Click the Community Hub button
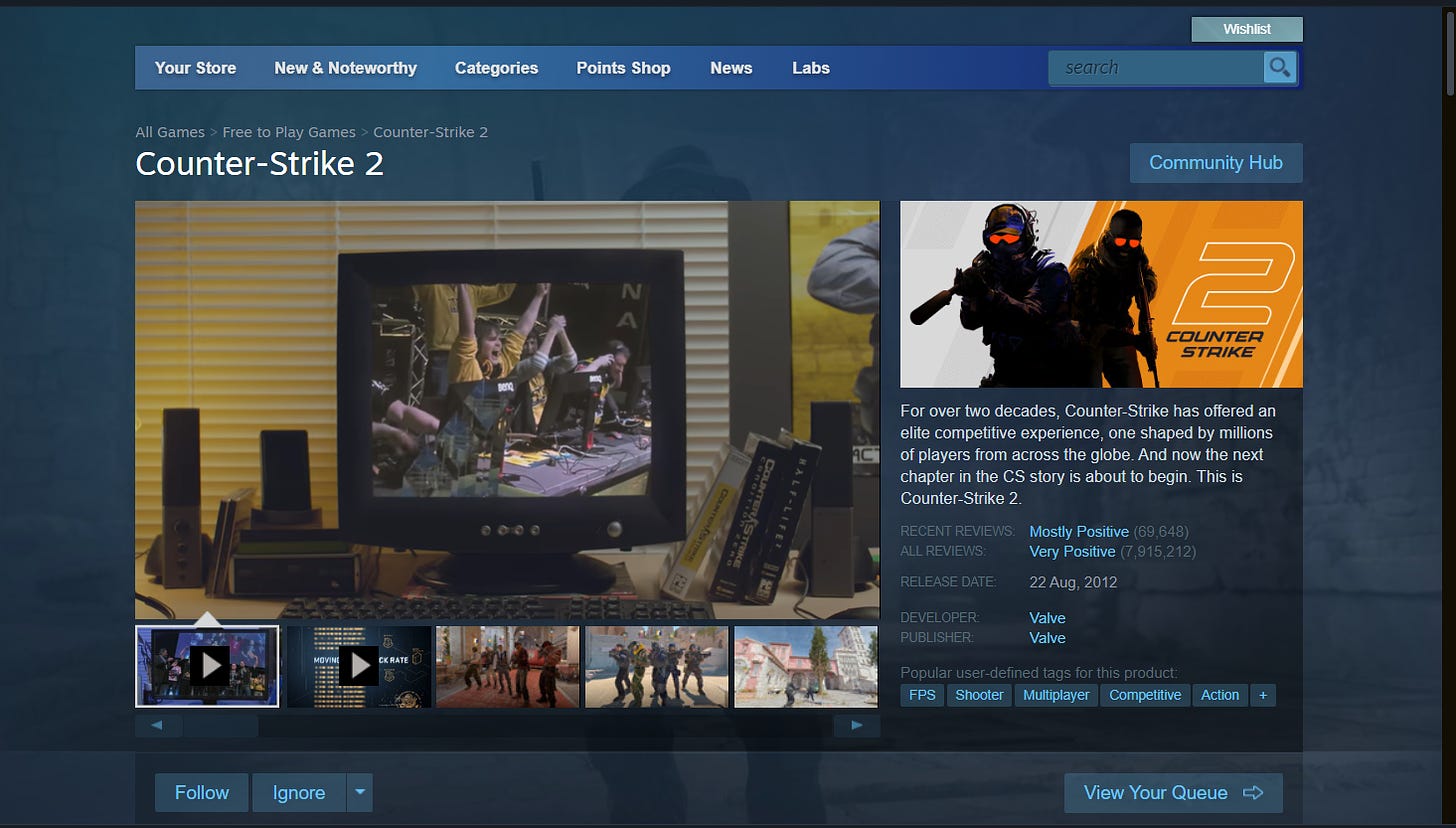The image size is (1456, 828). coord(1216,163)
